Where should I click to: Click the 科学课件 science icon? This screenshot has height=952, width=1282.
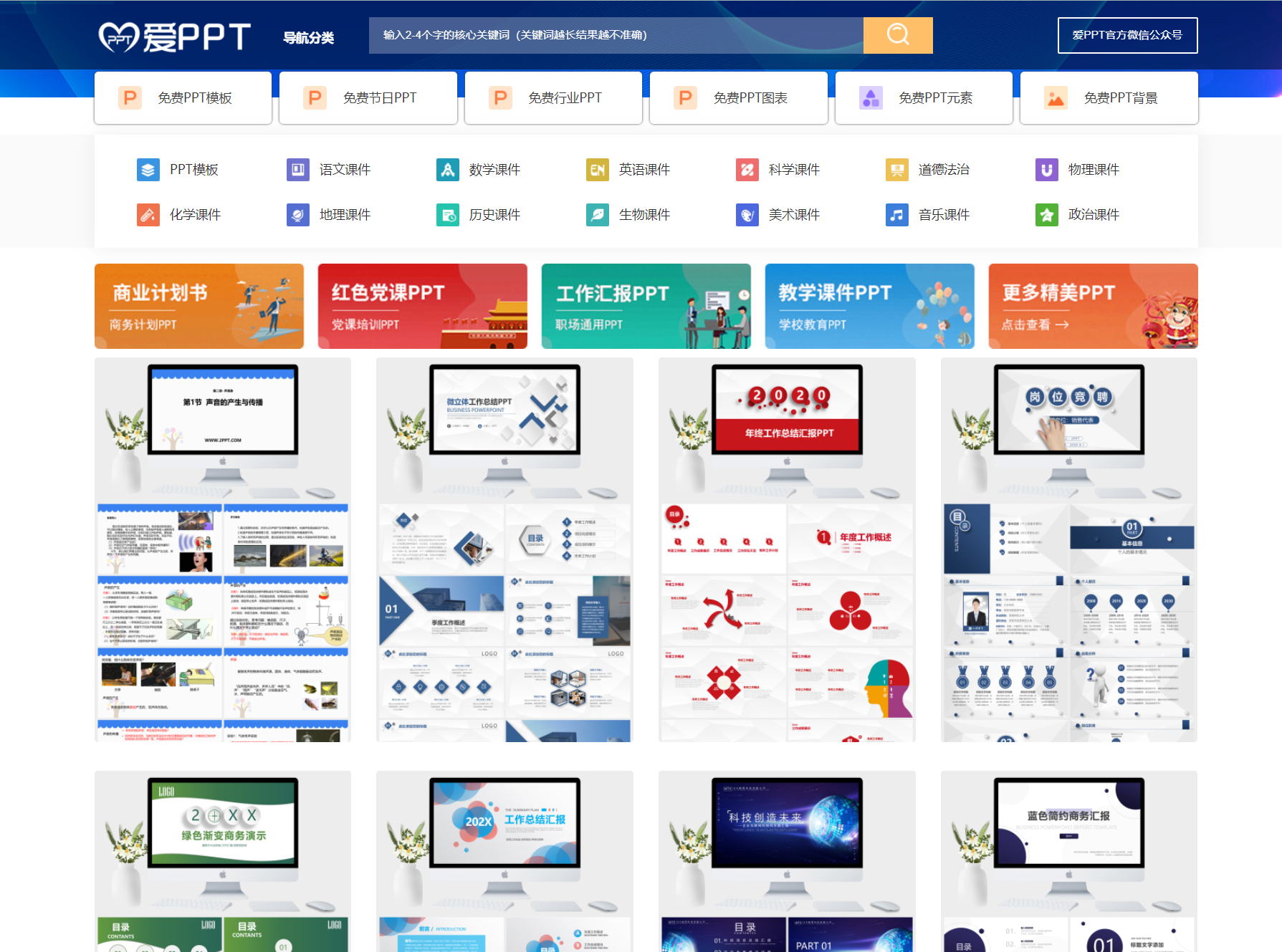pyautogui.click(x=747, y=170)
